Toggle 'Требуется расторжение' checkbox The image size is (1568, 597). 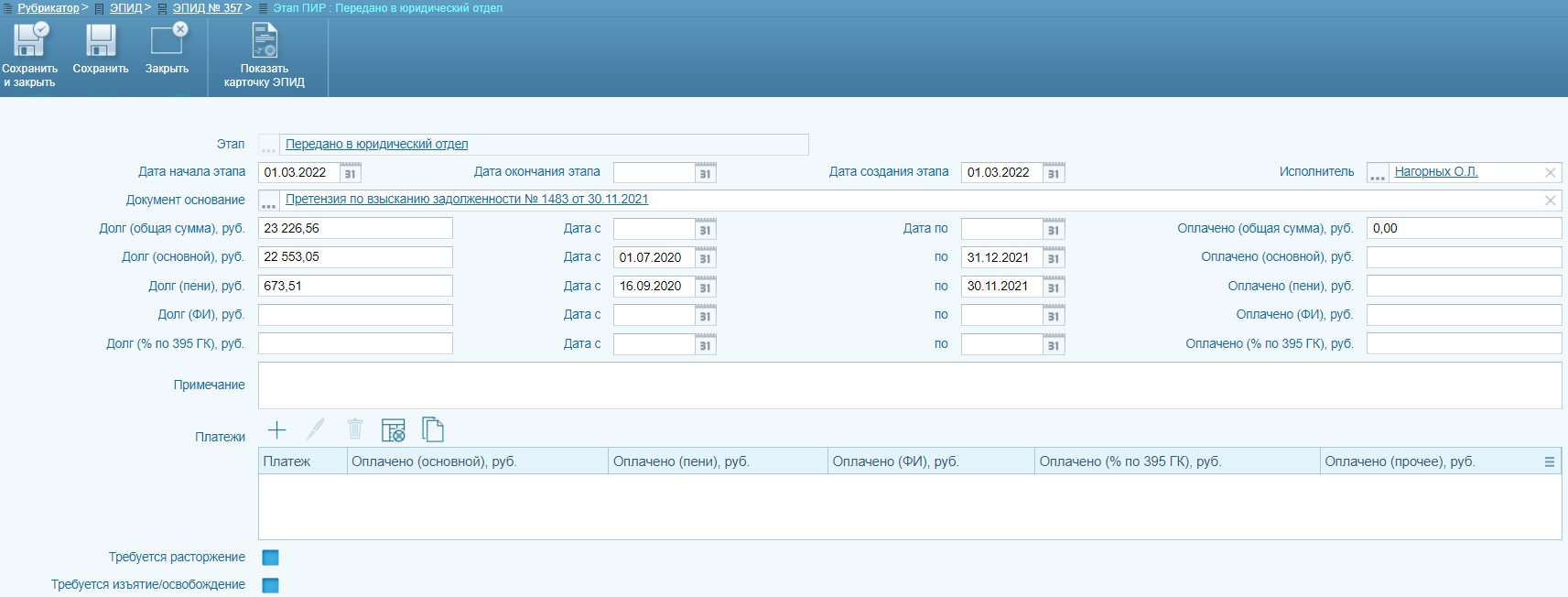click(x=270, y=558)
